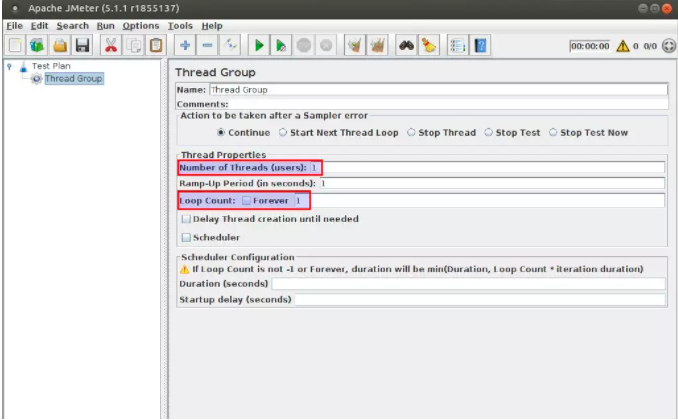Click the Stop test round icon
Screen dimensions: 678x420
pos(304,45)
